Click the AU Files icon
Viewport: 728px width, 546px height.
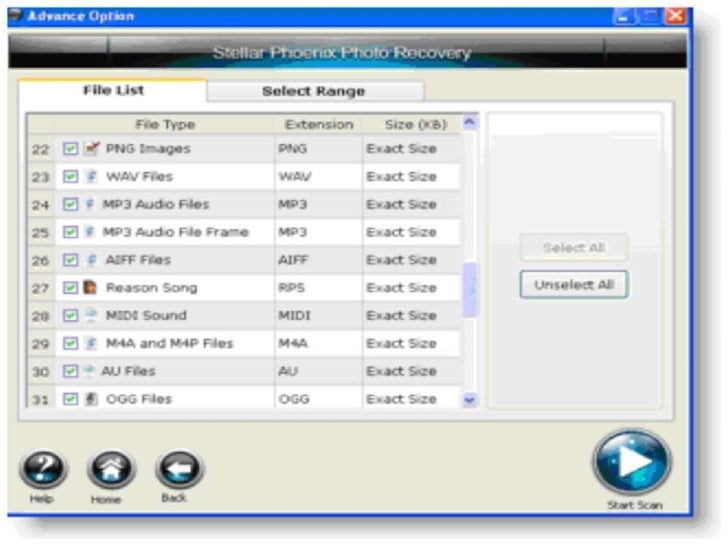pos(89,371)
